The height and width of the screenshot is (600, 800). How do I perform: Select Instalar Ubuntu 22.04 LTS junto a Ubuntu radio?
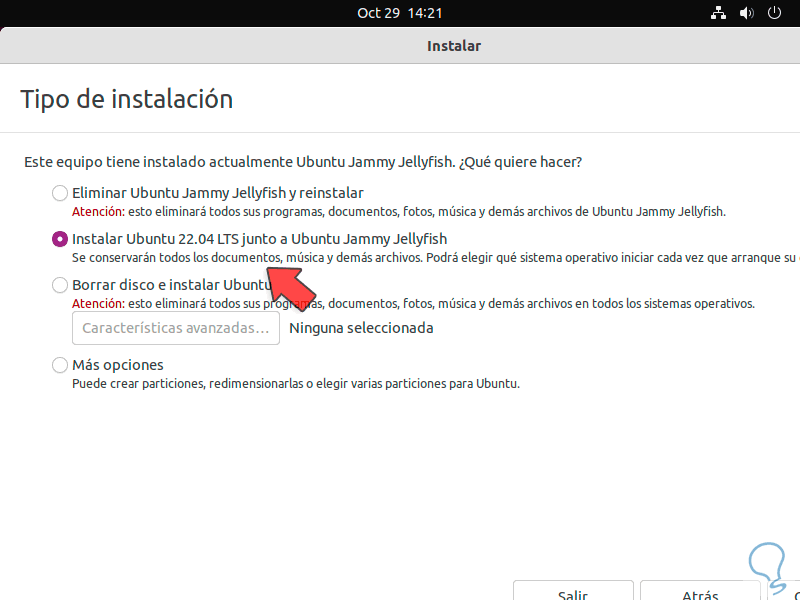tap(60, 239)
